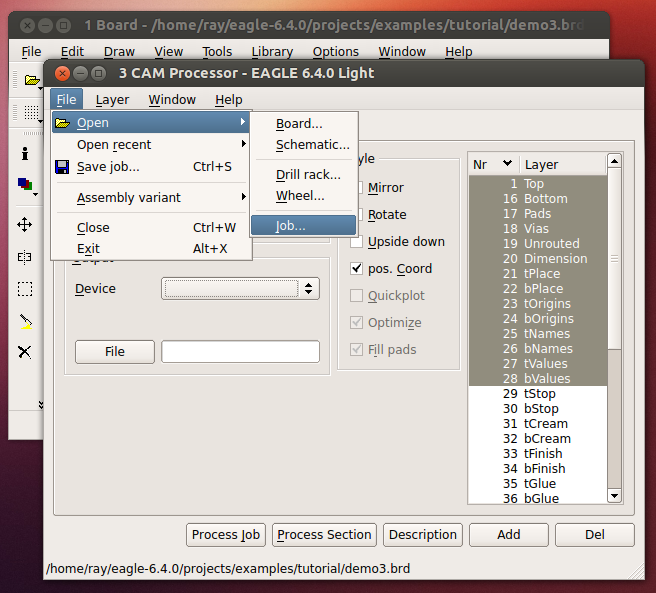Image resolution: width=656 pixels, height=593 pixels.
Task: Select layer 33 tFinish in list
Action: click(538, 453)
